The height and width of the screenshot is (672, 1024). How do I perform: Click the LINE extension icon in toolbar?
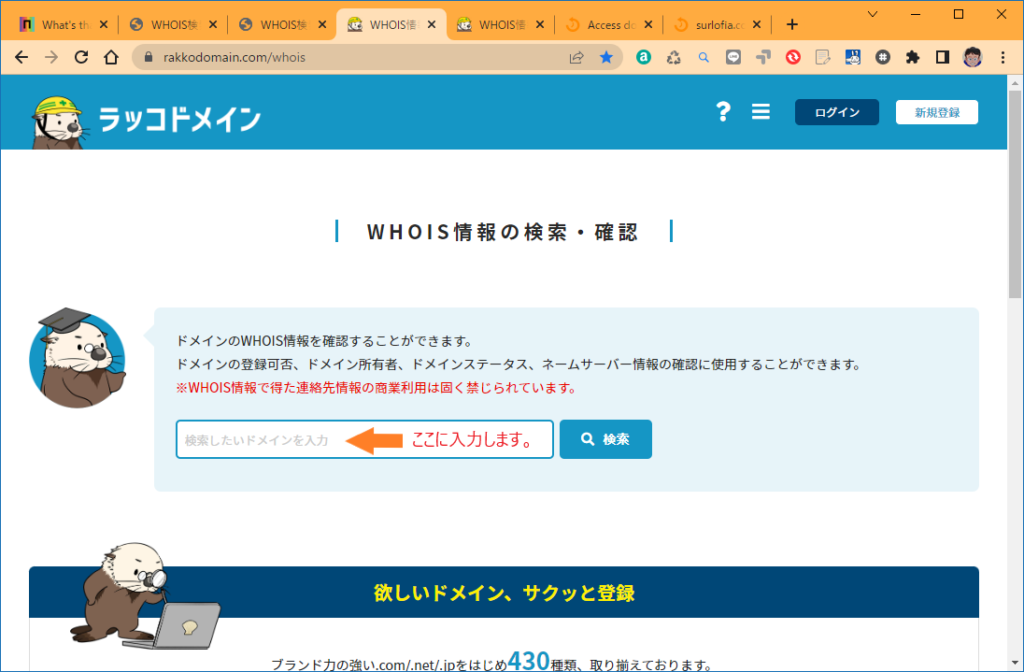pos(733,57)
